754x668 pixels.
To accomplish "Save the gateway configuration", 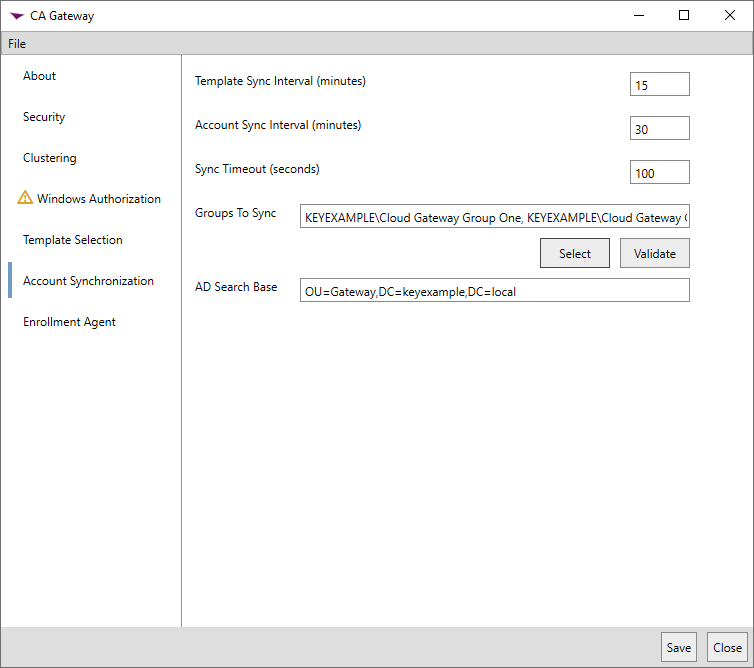I will (x=678, y=647).
